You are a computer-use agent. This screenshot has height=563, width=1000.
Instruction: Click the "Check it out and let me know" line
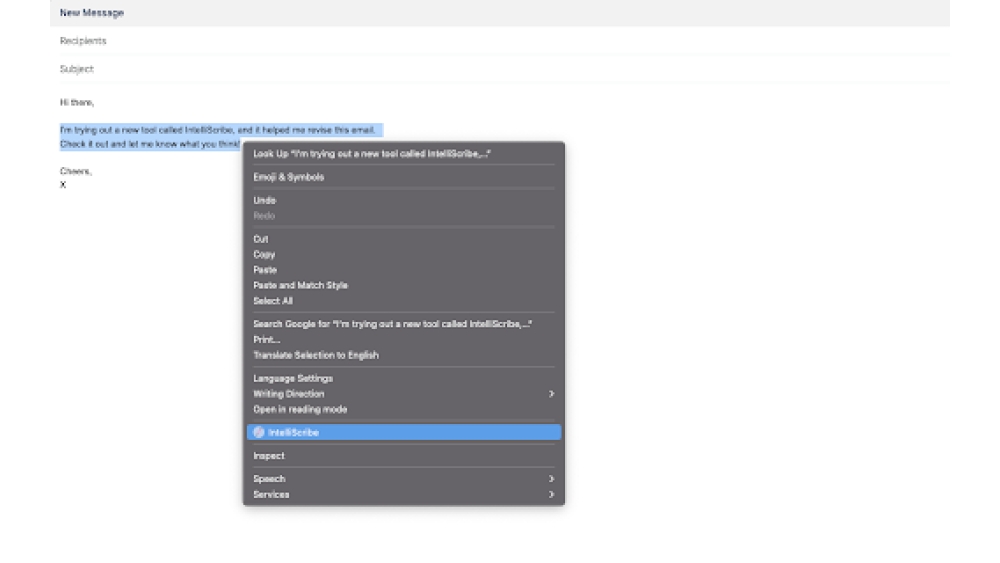click(x=150, y=144)
